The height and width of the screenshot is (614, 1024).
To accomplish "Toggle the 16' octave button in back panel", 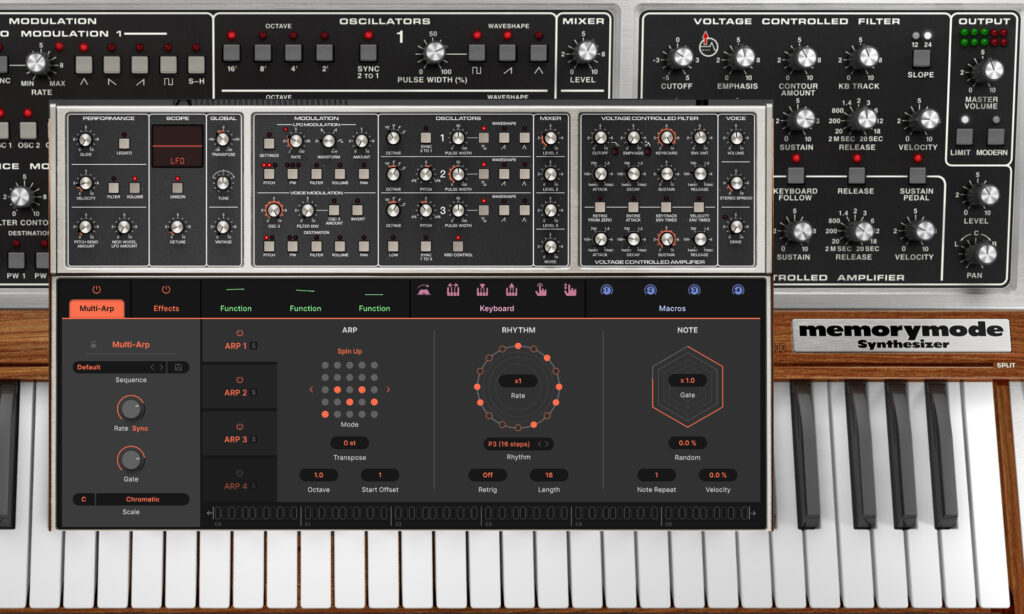I will coord(232,52).
